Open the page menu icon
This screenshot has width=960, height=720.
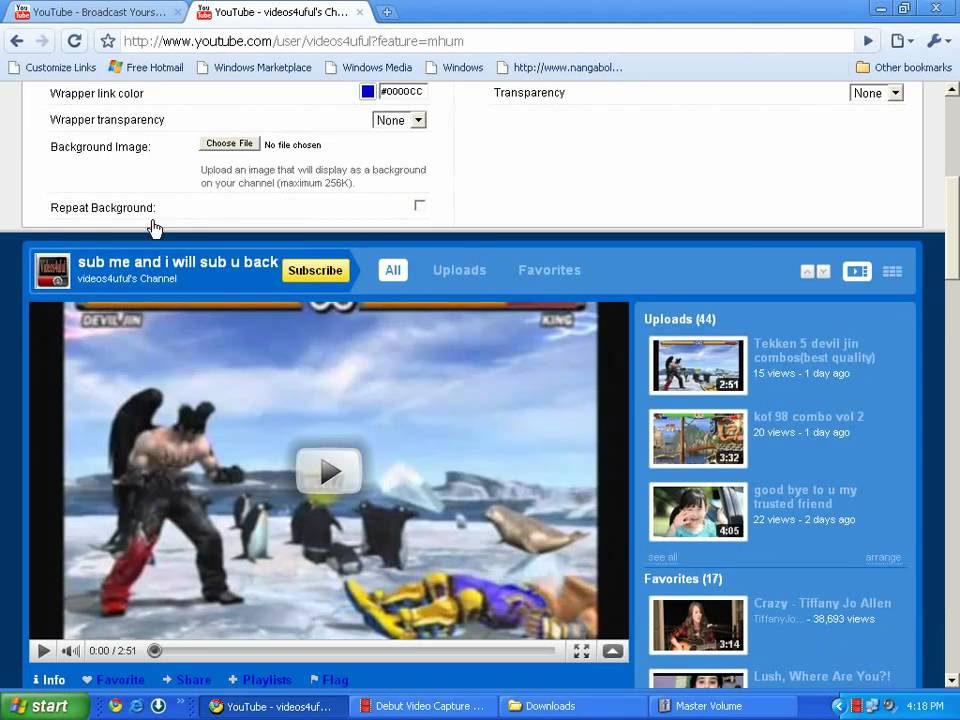(901, 41)
